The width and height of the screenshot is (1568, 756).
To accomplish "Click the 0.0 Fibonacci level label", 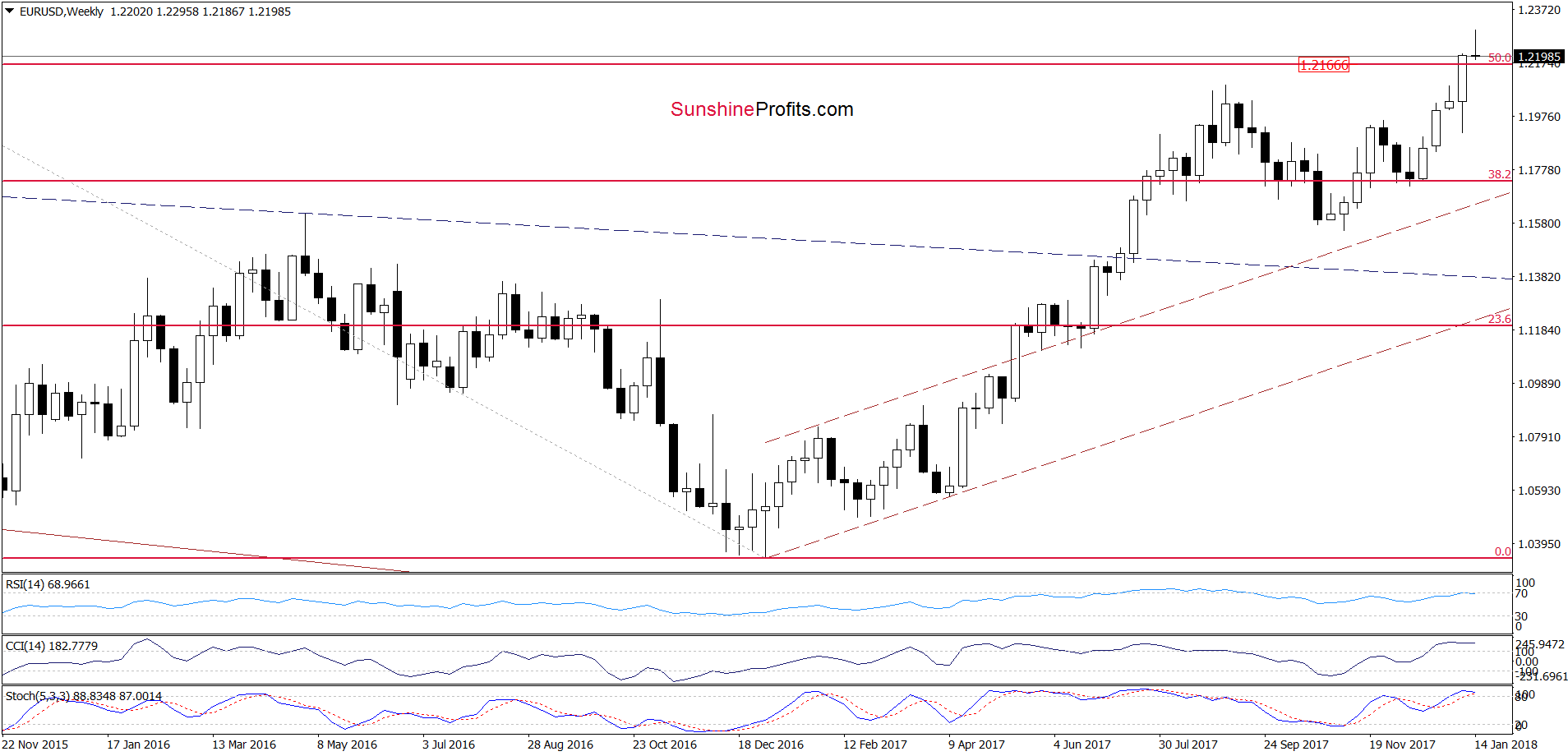I will (x=1502, y=551).
